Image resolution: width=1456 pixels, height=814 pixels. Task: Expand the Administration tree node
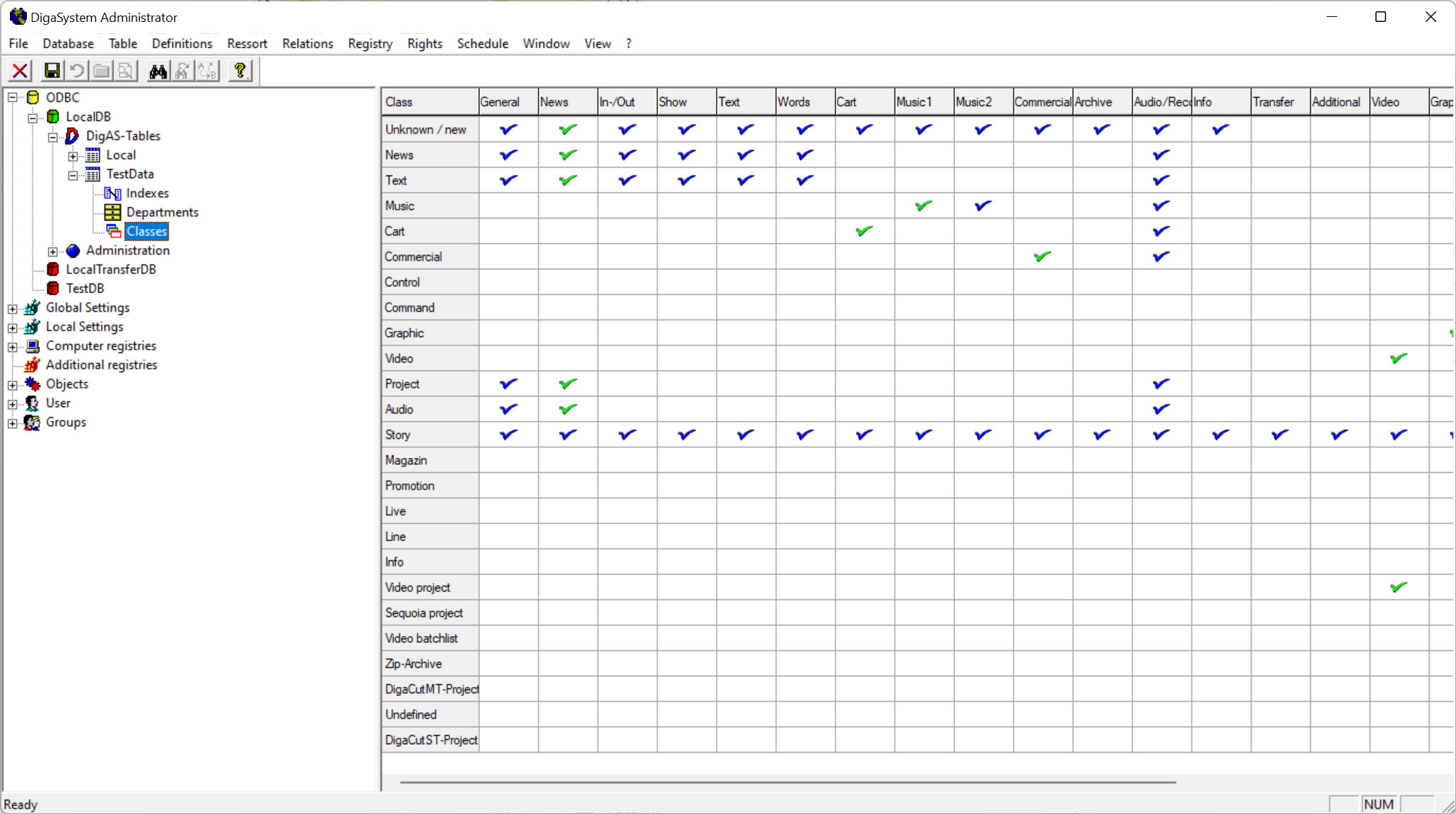(53, 251)
